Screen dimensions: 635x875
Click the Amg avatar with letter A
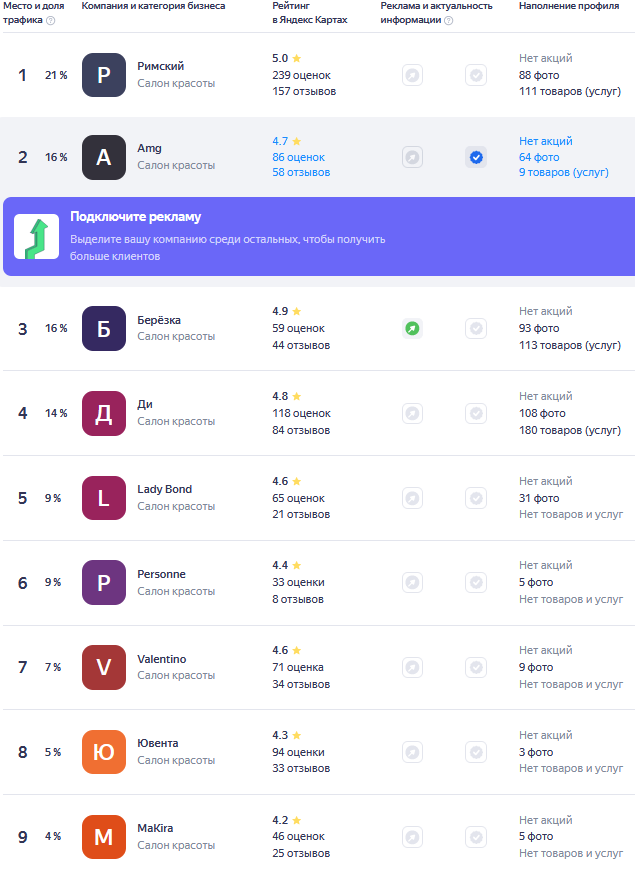tap(104, 157)
